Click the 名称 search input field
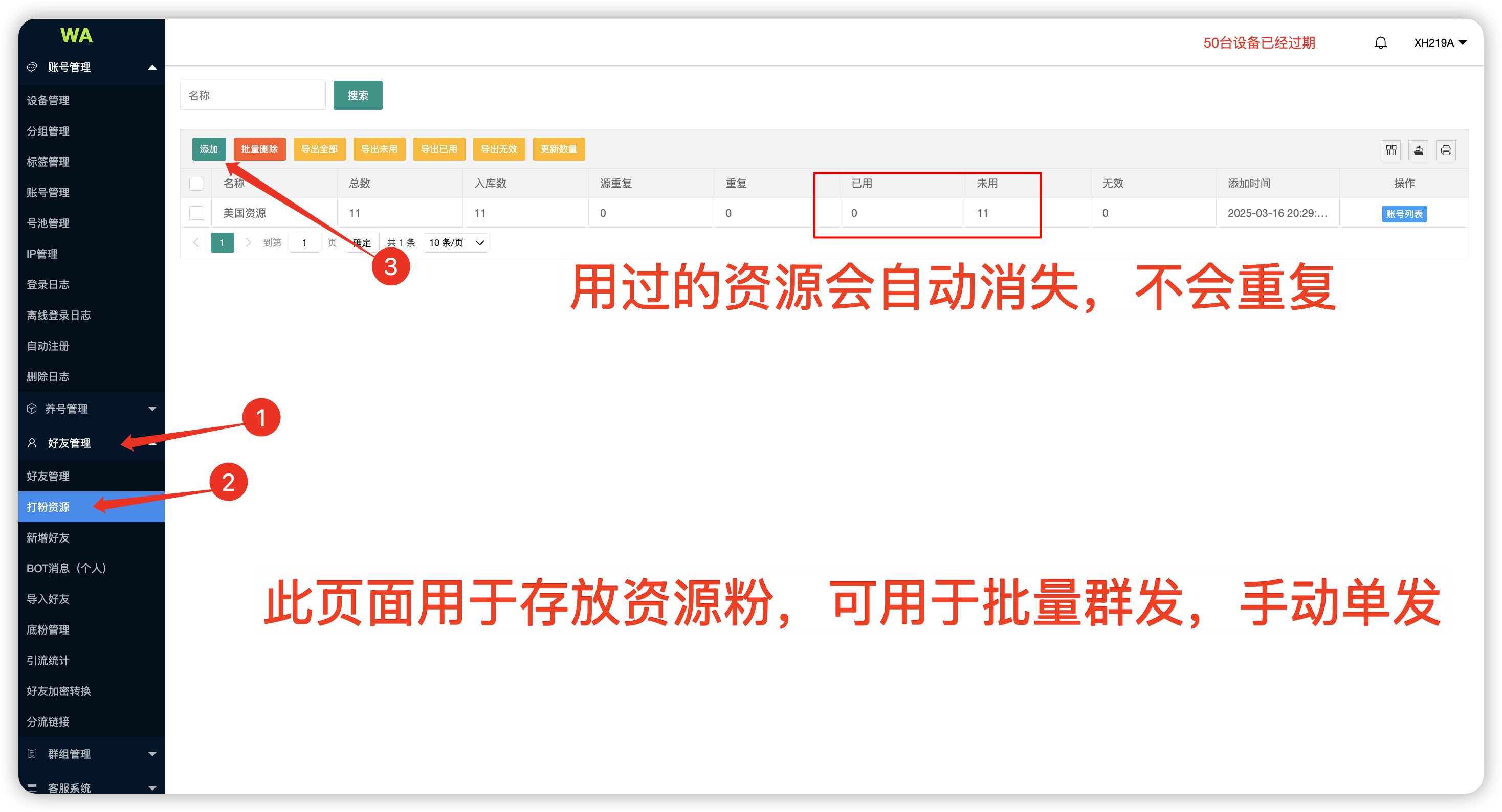The image size is (1502, 812). pos(253,95)
